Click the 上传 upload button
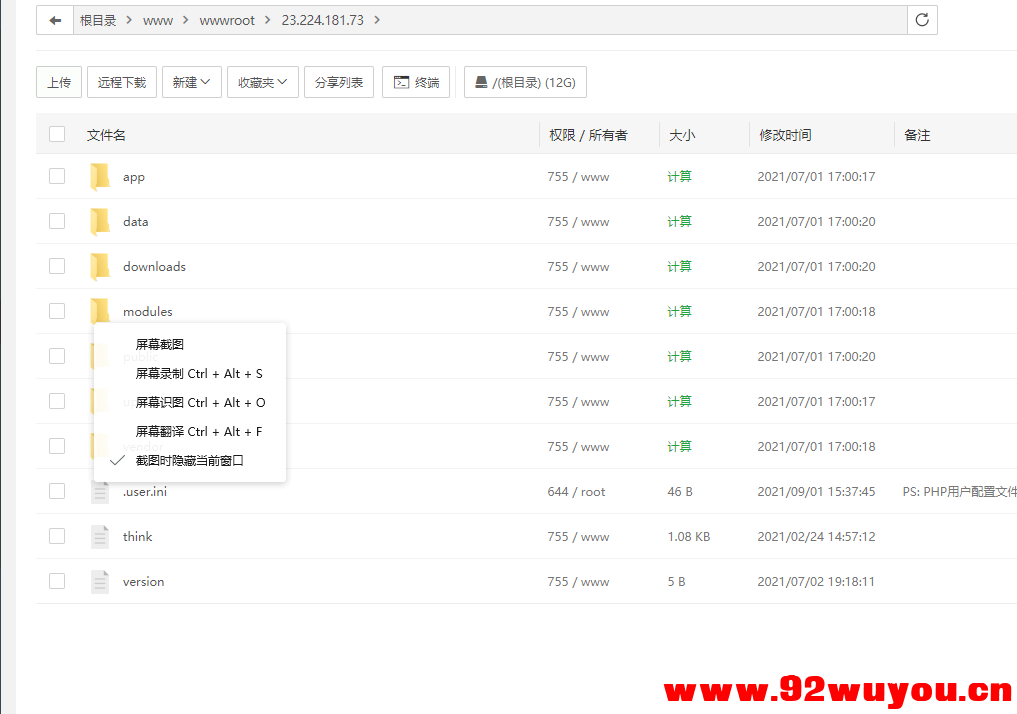 tap(58, 81)
